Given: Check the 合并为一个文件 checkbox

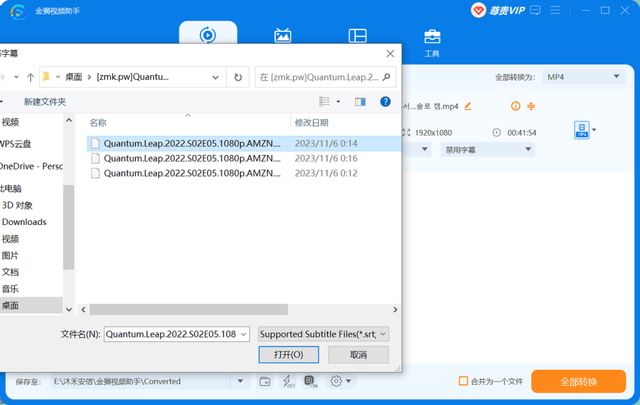Looking at the screenshot, I should [x=463, y=381].
